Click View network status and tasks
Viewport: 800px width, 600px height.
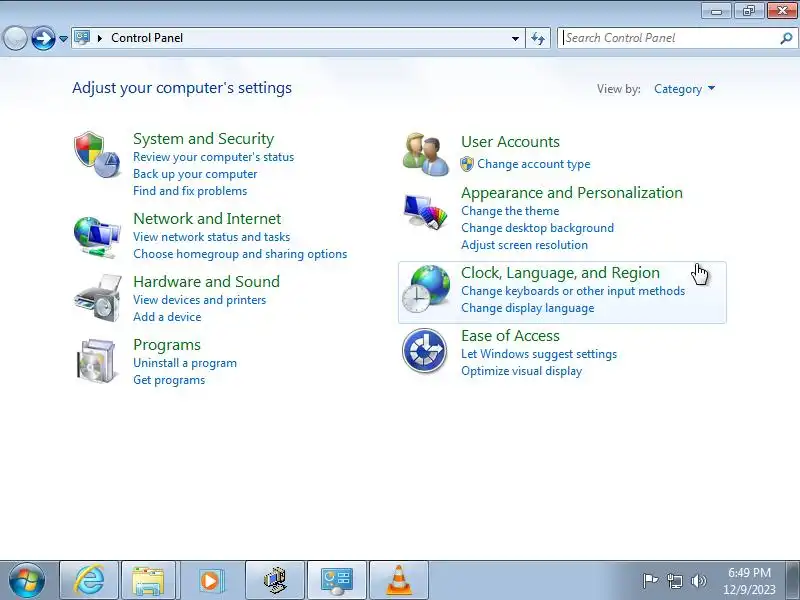point(211,237)
